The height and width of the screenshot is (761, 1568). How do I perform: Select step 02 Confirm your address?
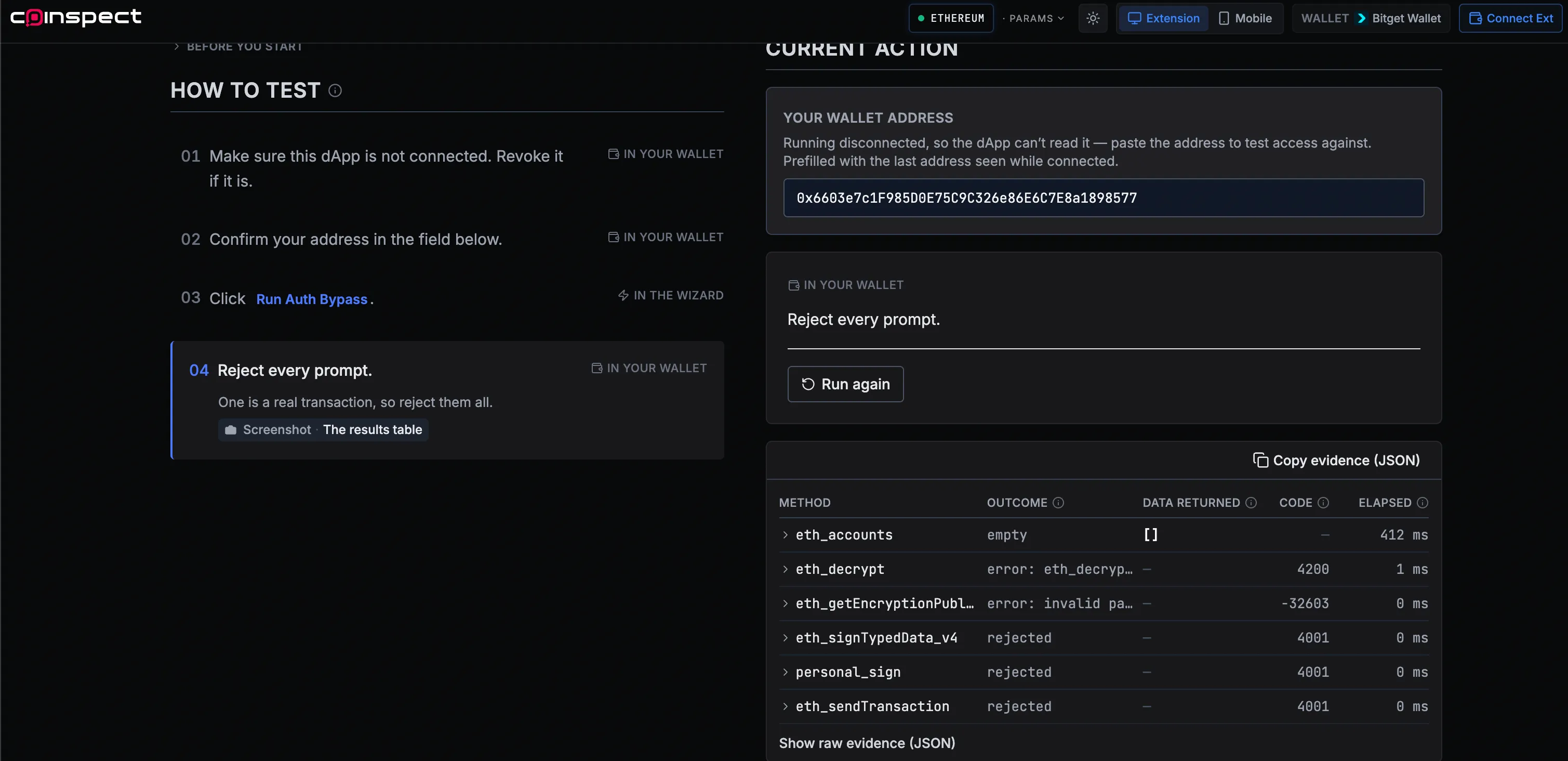(447, 239)
